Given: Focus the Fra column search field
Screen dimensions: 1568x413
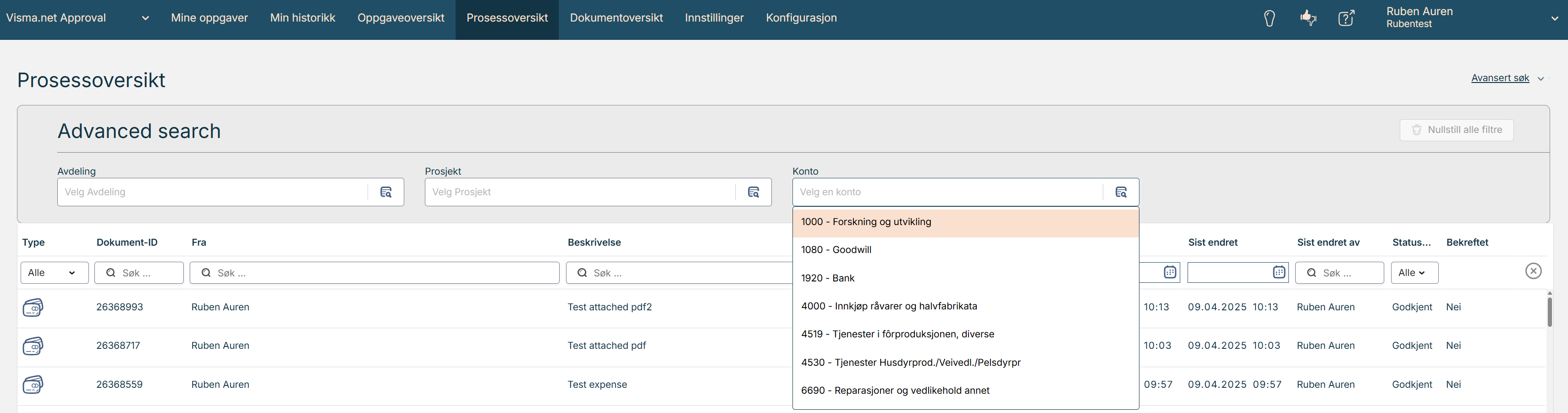Looking at the screenshot, I should (x=374, y=273).
